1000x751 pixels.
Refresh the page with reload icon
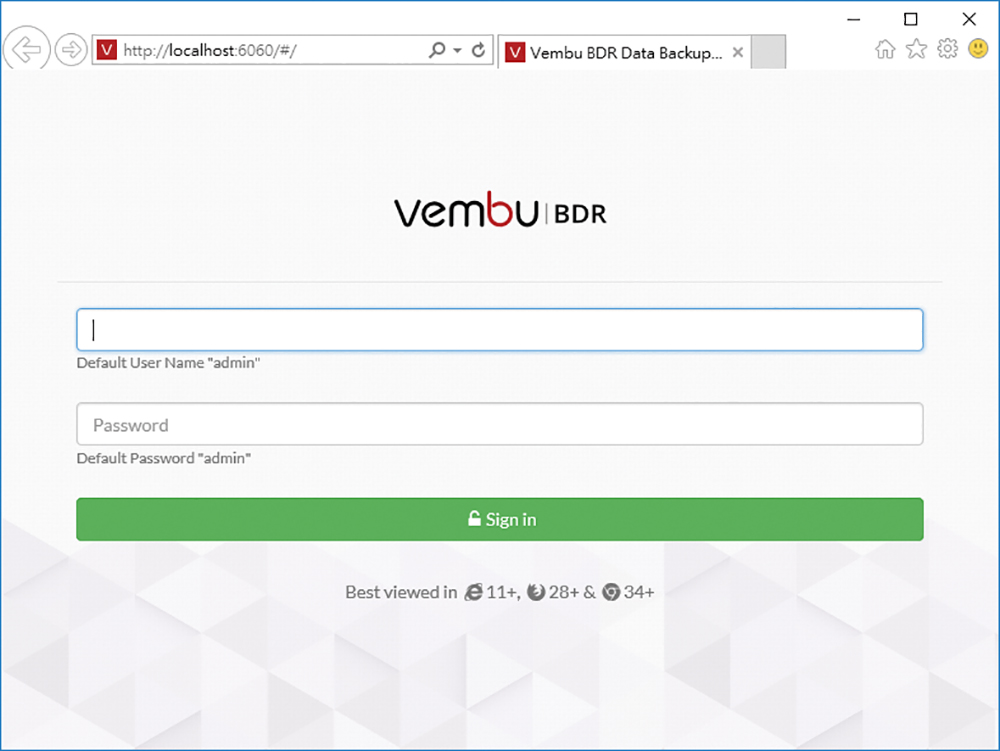(x=478, y=50)
